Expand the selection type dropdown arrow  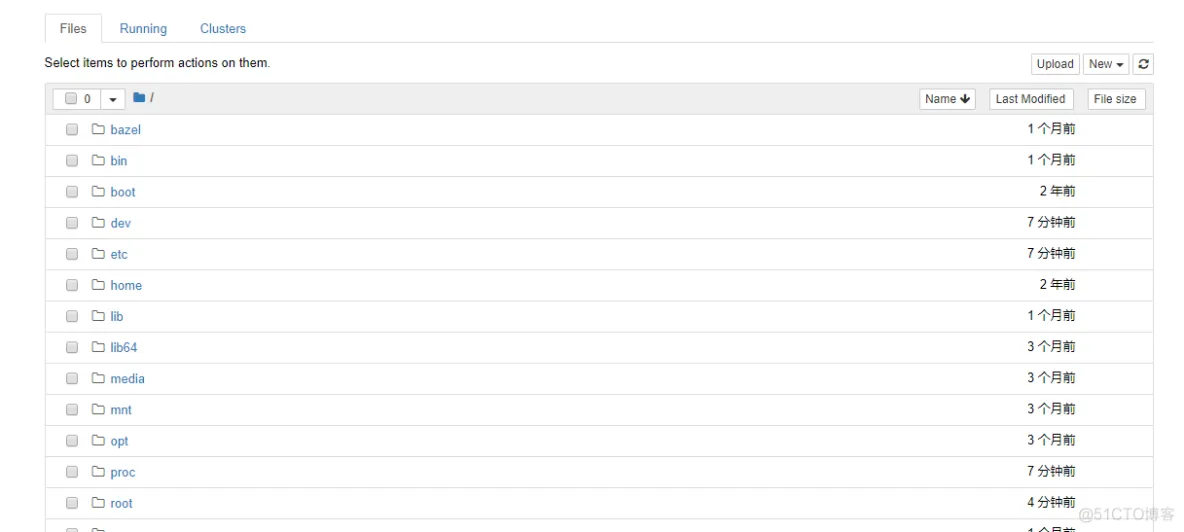(113, 99)
